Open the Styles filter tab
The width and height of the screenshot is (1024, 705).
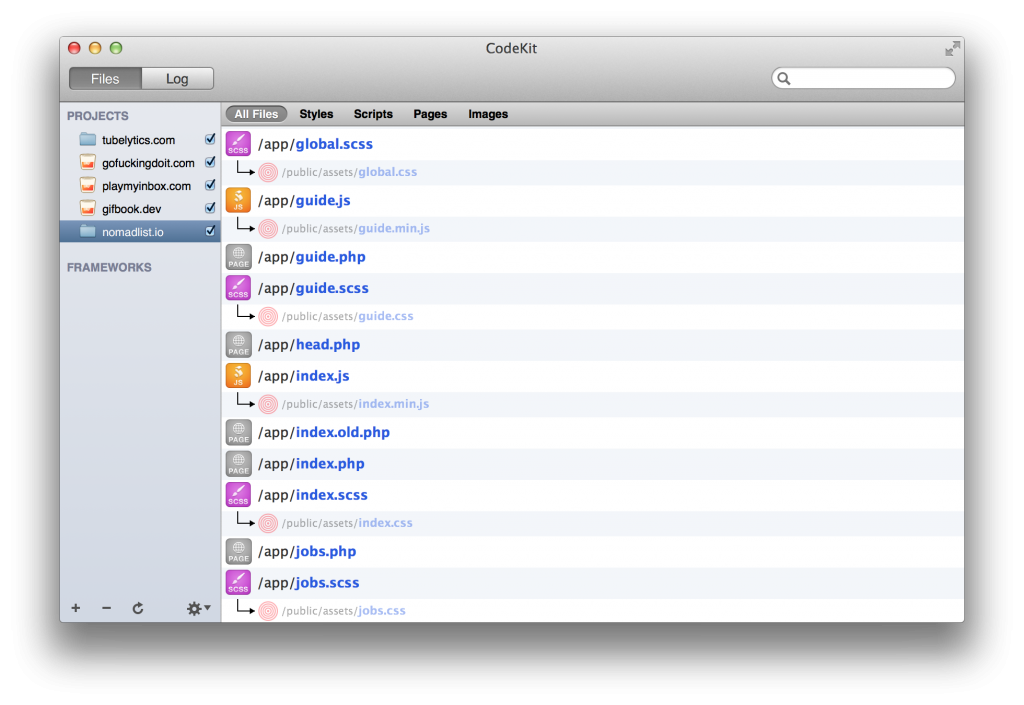coord(315,114)
